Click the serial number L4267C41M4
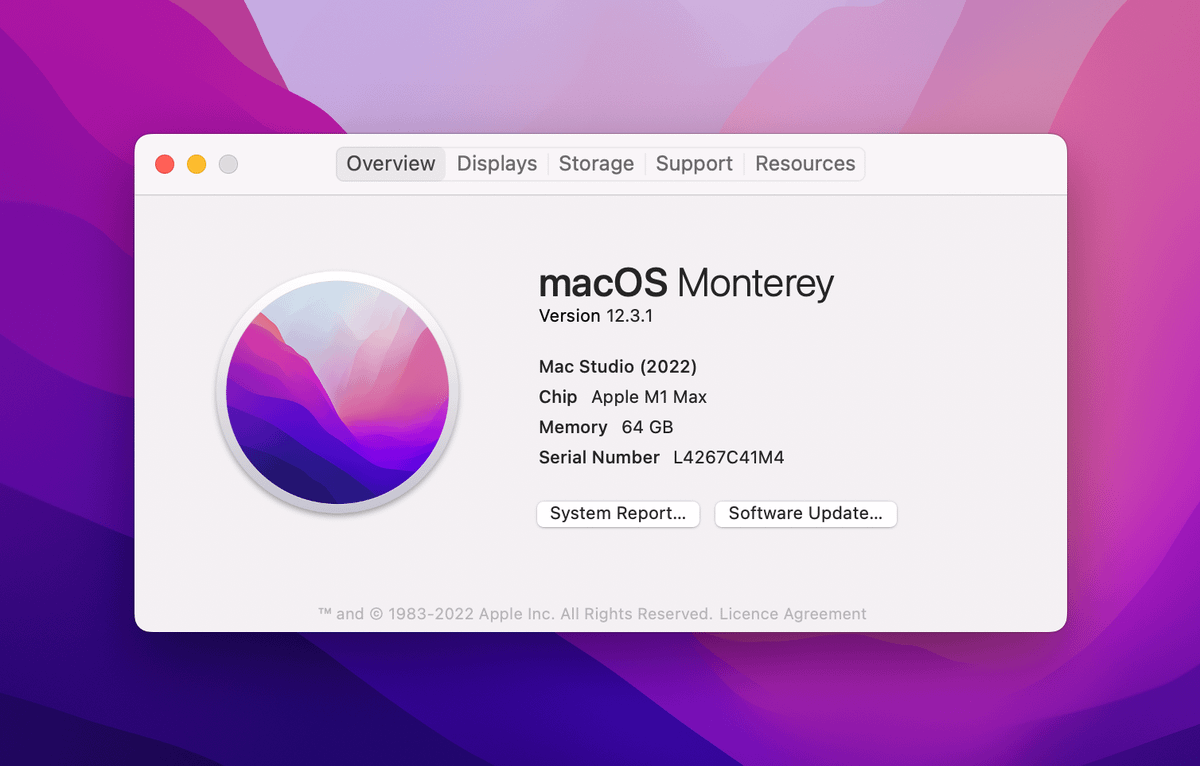Viewport: 1200px width, 766px height. click(x=728, y=458)
